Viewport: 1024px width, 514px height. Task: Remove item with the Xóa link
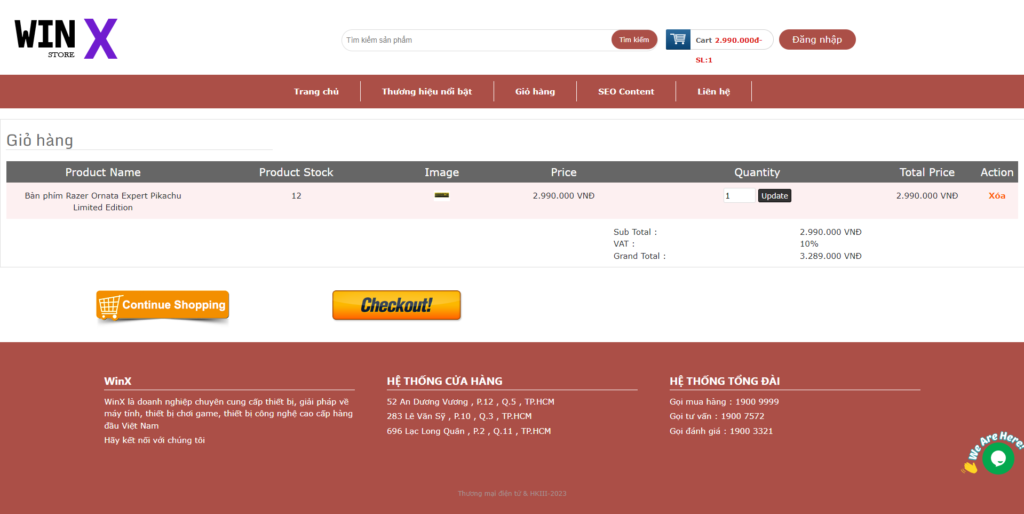point(997,195)
